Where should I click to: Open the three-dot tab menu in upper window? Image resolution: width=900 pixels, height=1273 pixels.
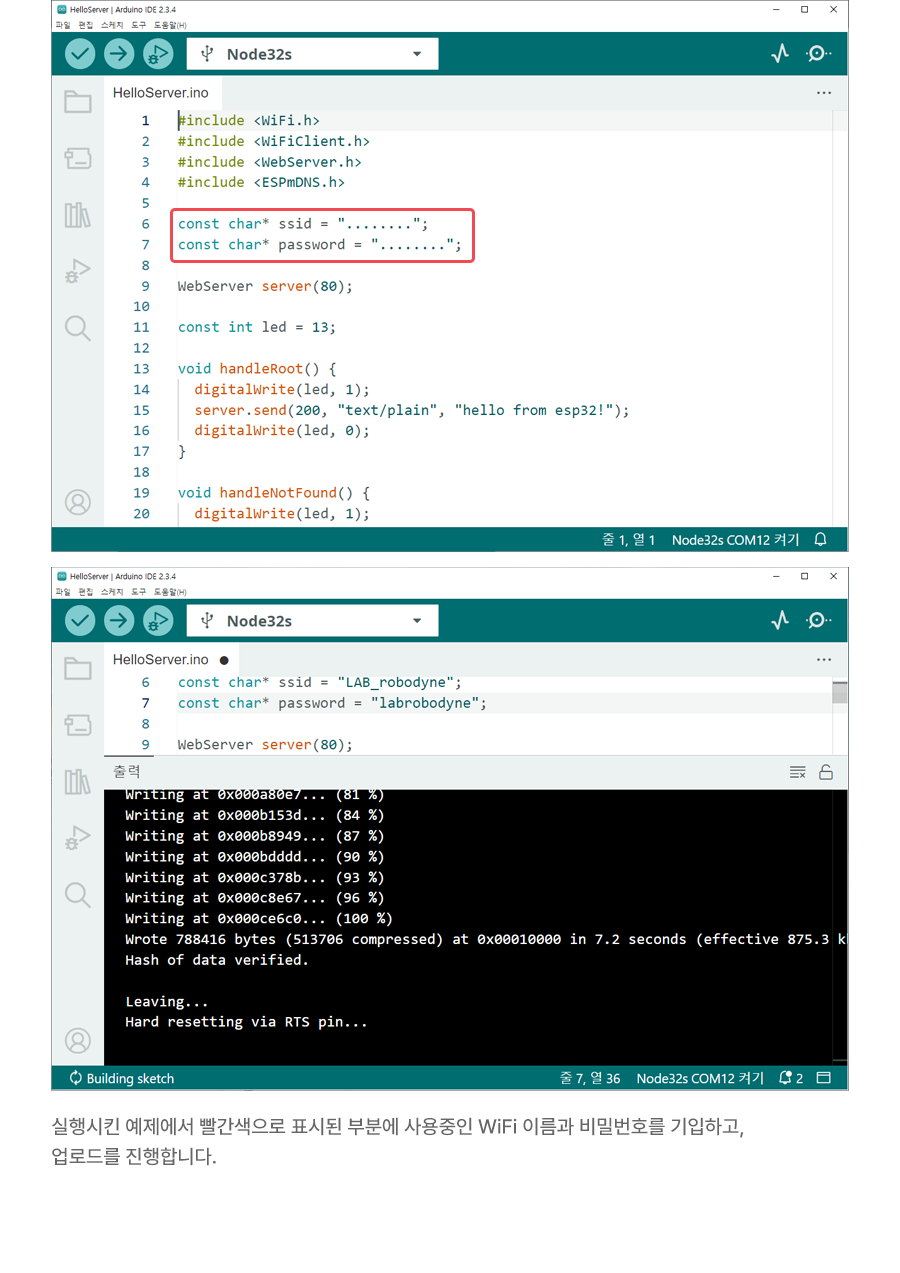click(x=823, y=93)
